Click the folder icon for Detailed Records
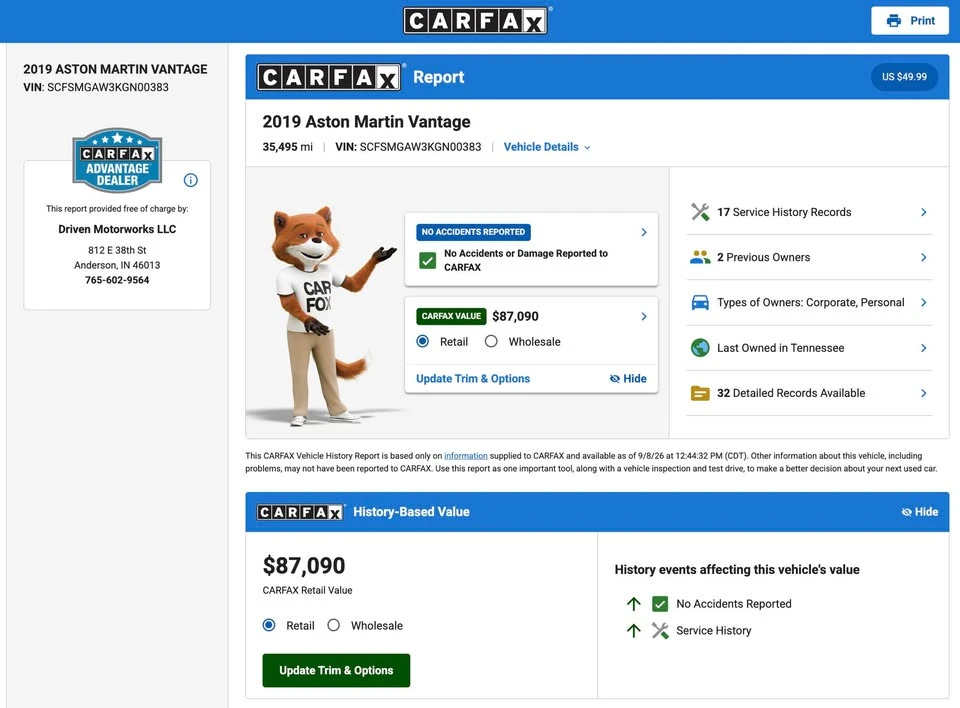 click(x=700, y=393)
